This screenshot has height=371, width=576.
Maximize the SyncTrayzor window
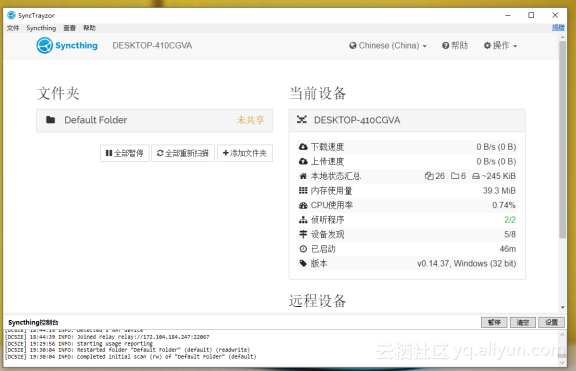531,15
